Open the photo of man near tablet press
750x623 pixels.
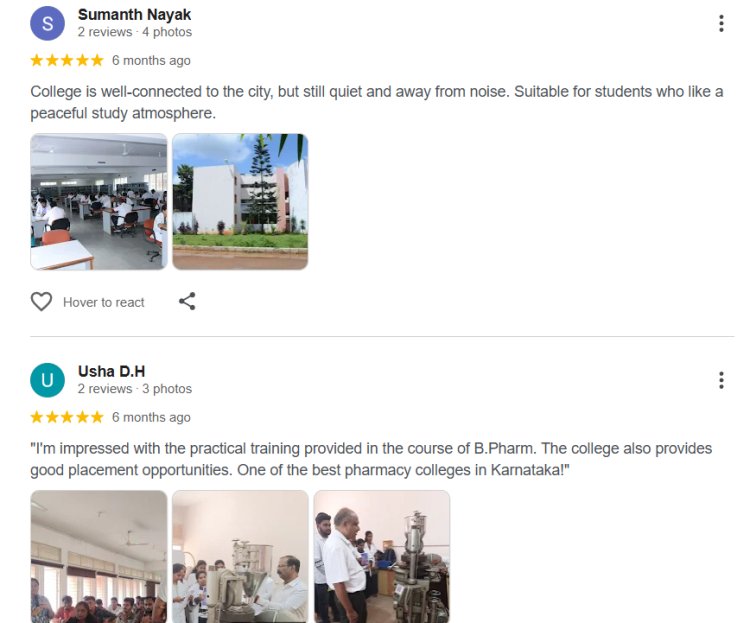(x=382, y=556)
